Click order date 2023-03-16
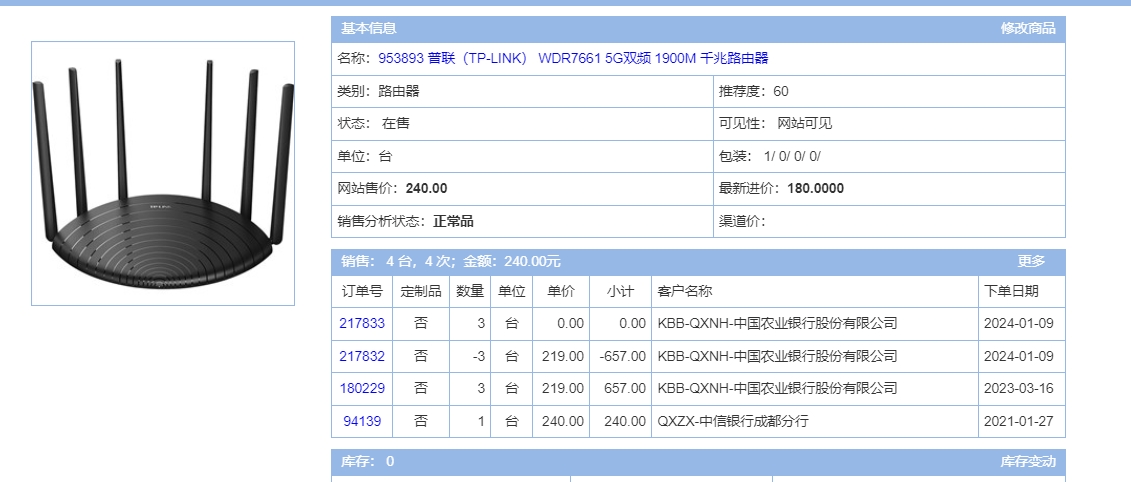This screenshot has height=482, width=1131. click(x=1018, y=388)
